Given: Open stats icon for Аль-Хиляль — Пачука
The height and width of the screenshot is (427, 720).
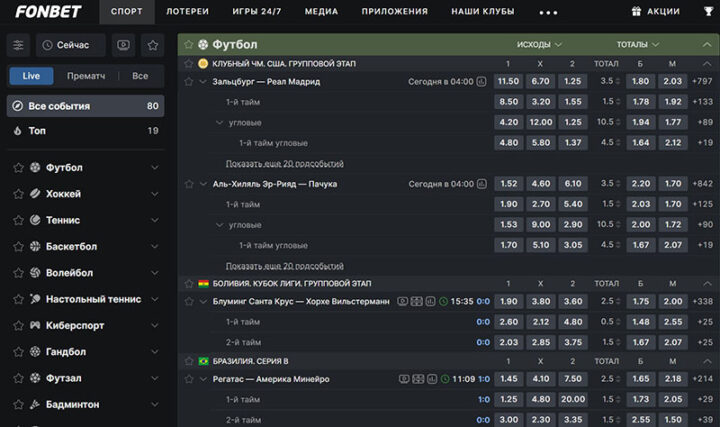Looking at the screenshot, I should (x=481, y=184).
